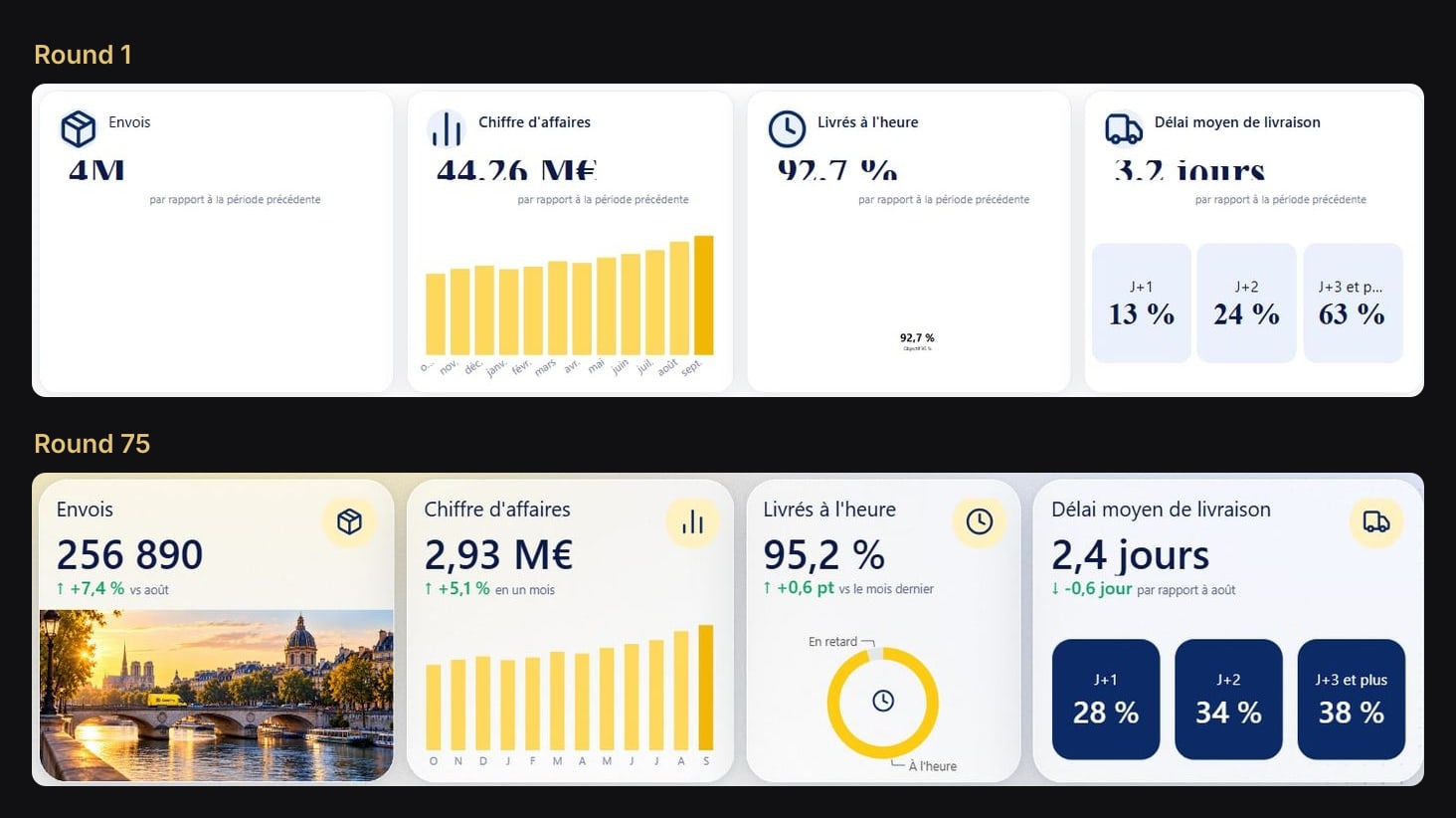1456x818 pixels.
Task: Select the Round 1 'J+1 13 %' tile
Action: (x=1142, y=304)
